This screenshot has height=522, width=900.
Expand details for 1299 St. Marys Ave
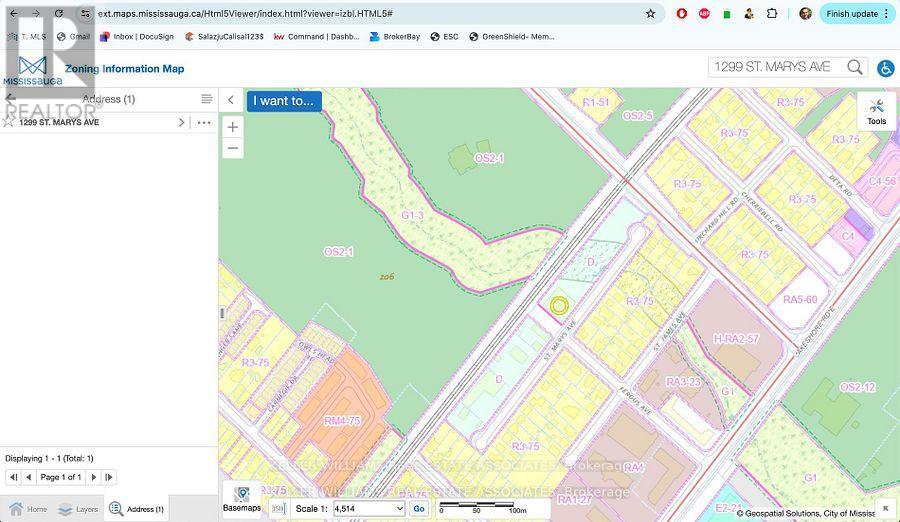[x=181, y=122]
